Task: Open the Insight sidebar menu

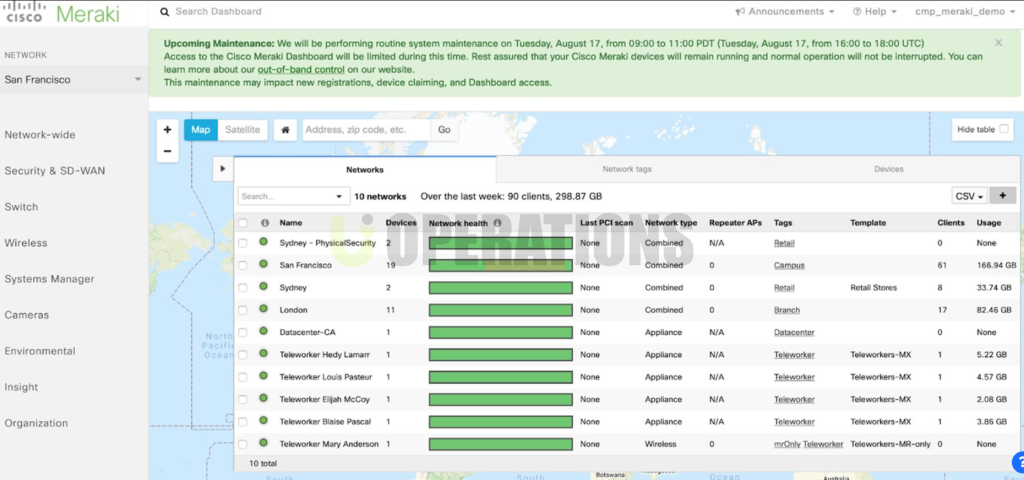Action: point(22,387)
